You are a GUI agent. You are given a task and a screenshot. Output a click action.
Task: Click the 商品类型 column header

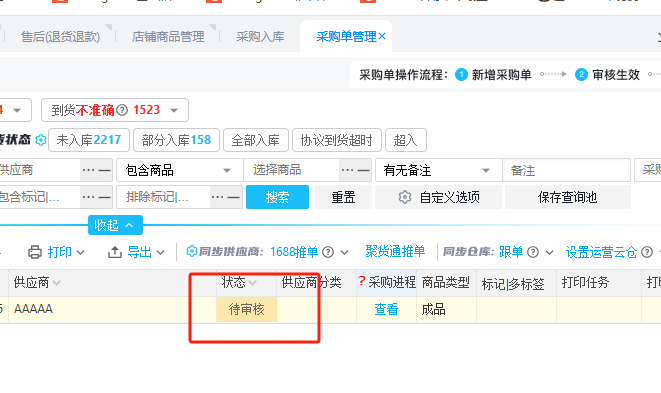[446, 283]
